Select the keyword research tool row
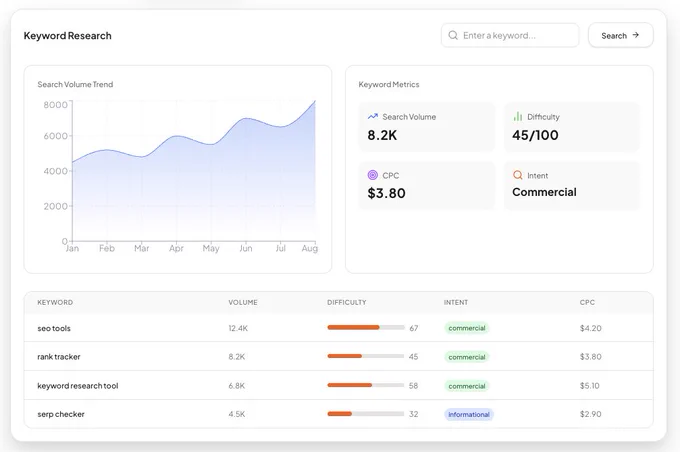 pyautogui.click(x=338, y=385)
